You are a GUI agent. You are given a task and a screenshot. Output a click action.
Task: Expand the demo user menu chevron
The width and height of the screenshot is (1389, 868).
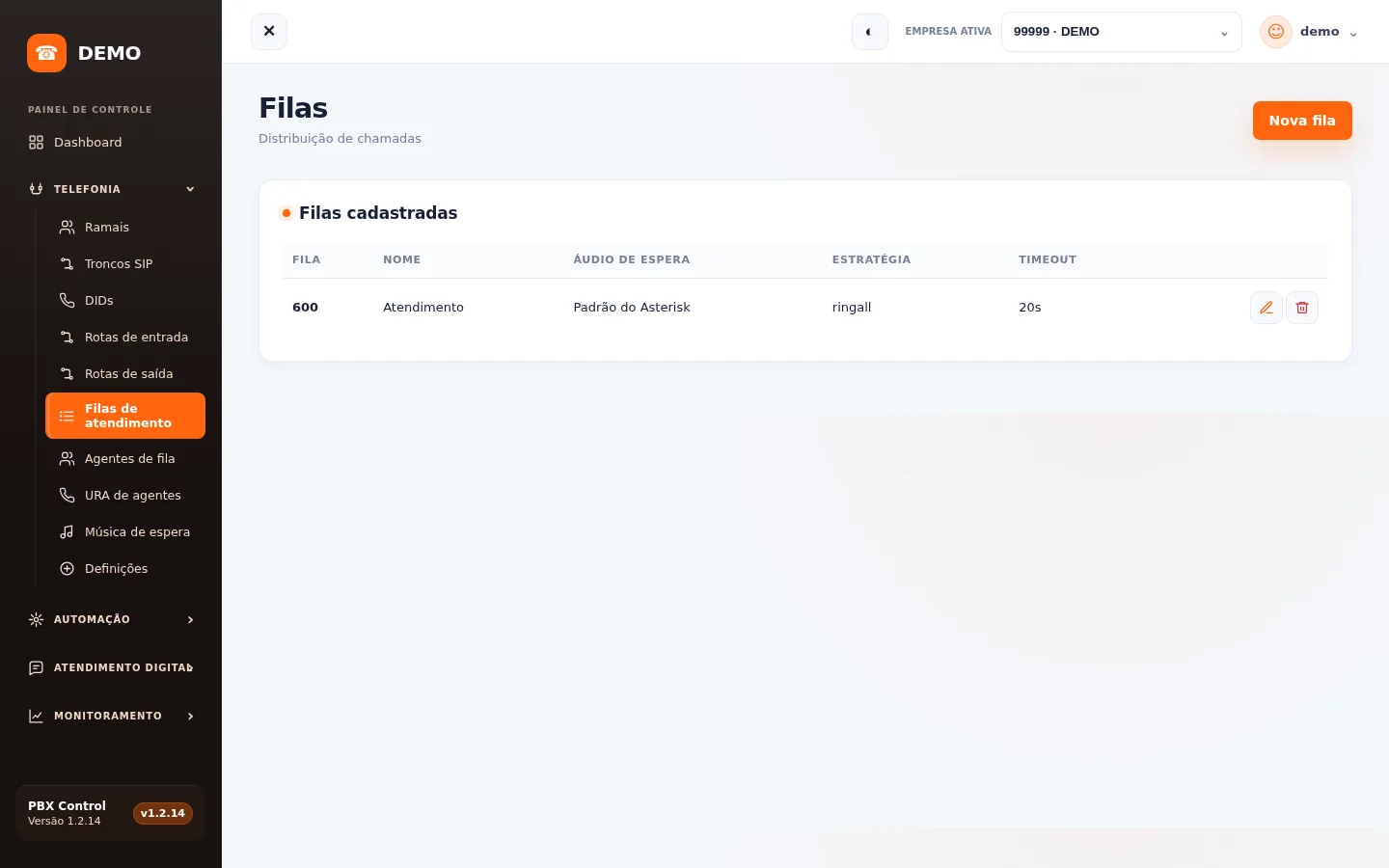tap(1353, 34)
